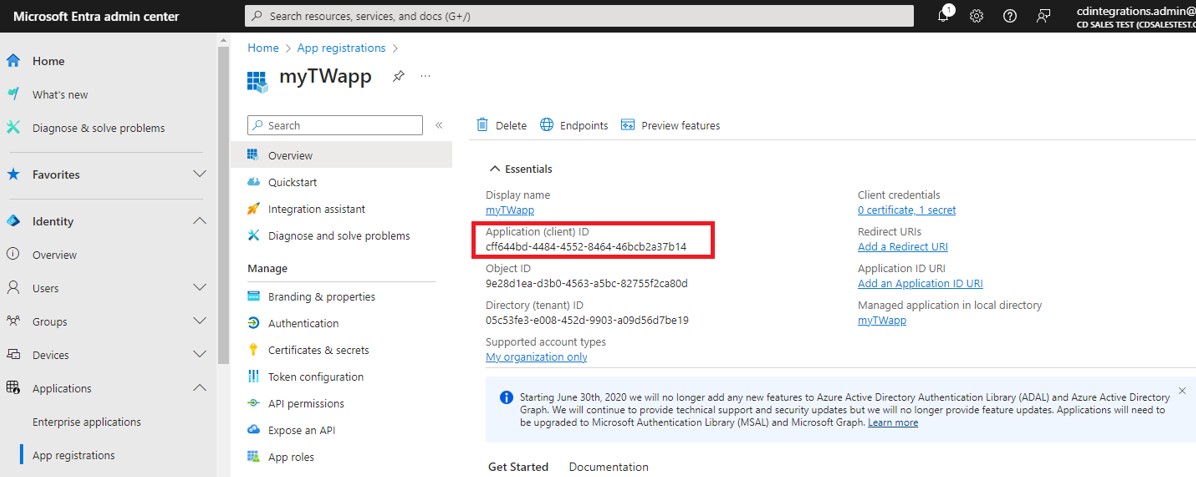Click the Branding & properties icon
Screen dimensions: 1196x477
[254, 296]
